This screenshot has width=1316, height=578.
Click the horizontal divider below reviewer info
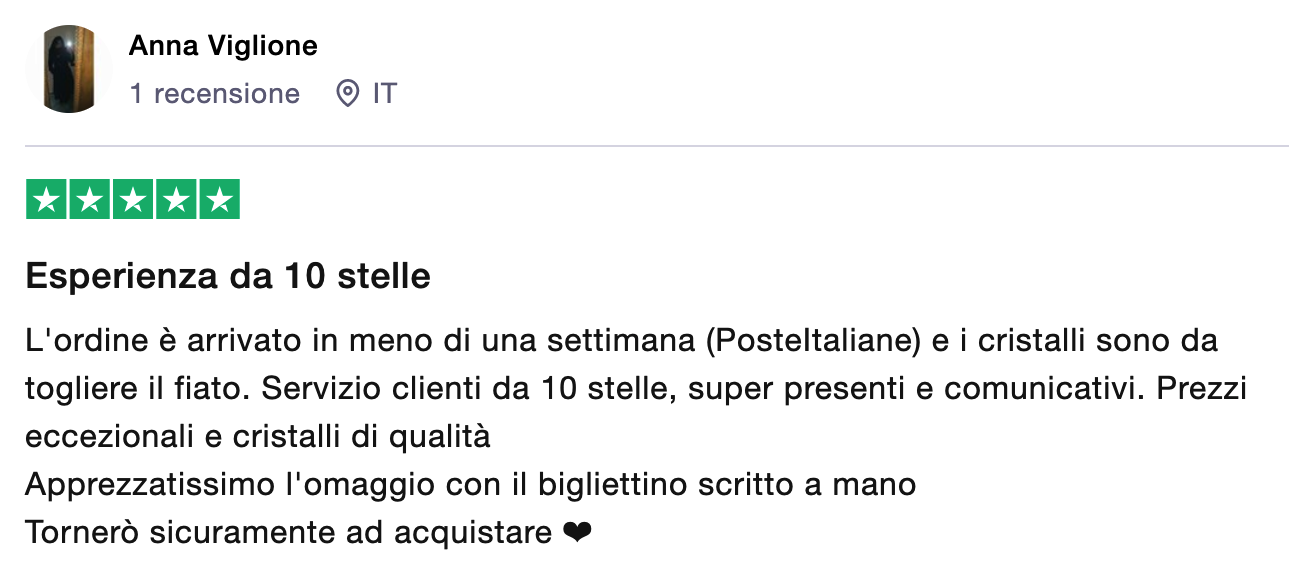coord(657,146)
